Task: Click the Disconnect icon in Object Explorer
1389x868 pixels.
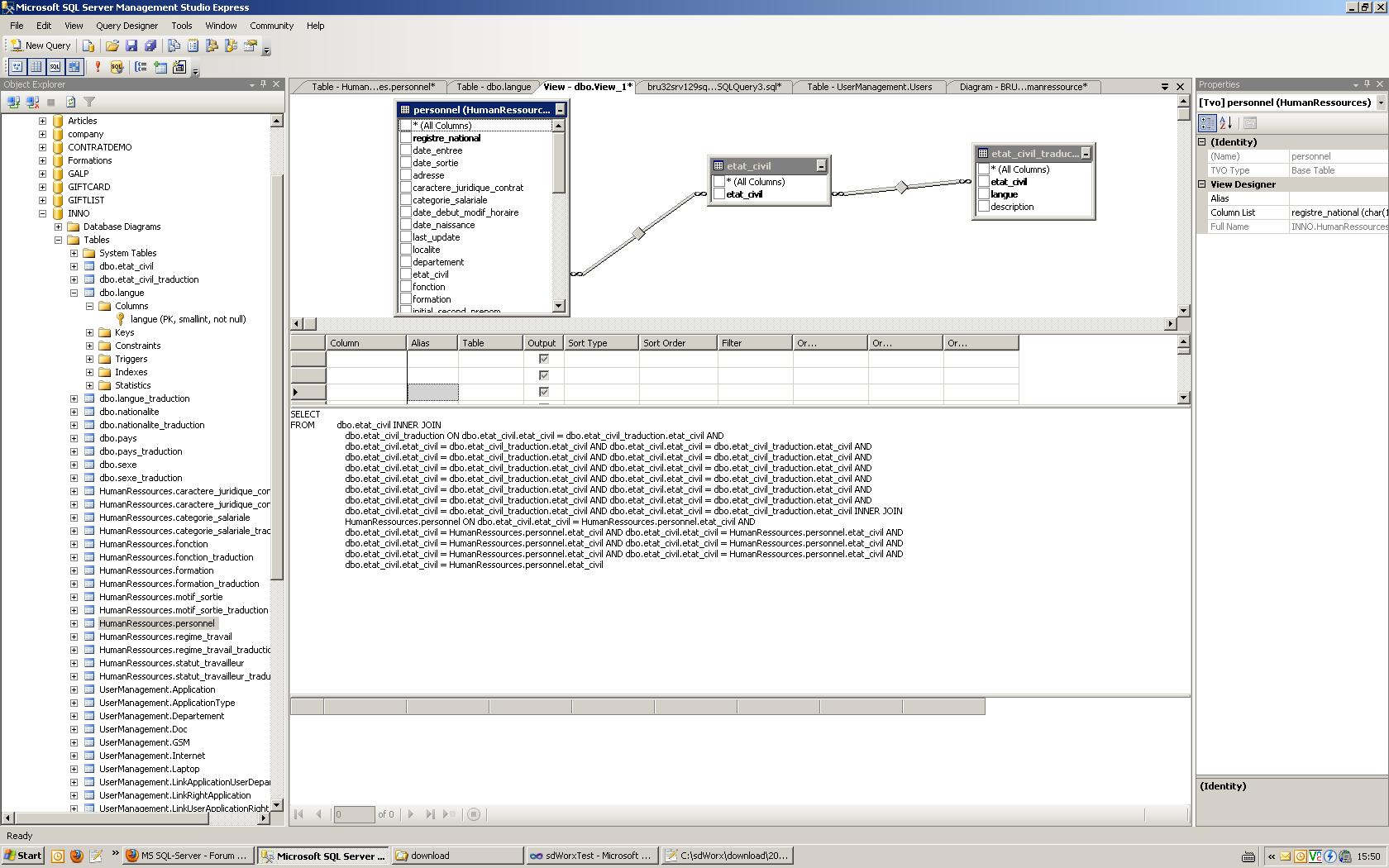Action: click(x=32, y=103)
